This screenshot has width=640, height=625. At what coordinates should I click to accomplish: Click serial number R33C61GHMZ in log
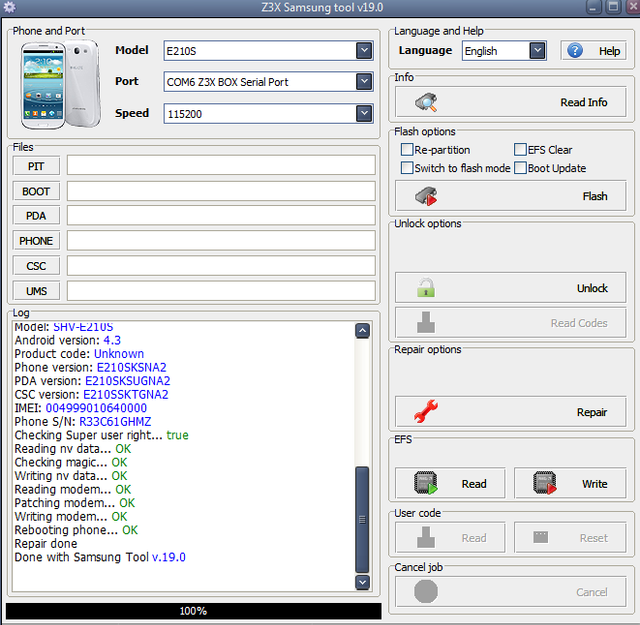tap(115, 421)
